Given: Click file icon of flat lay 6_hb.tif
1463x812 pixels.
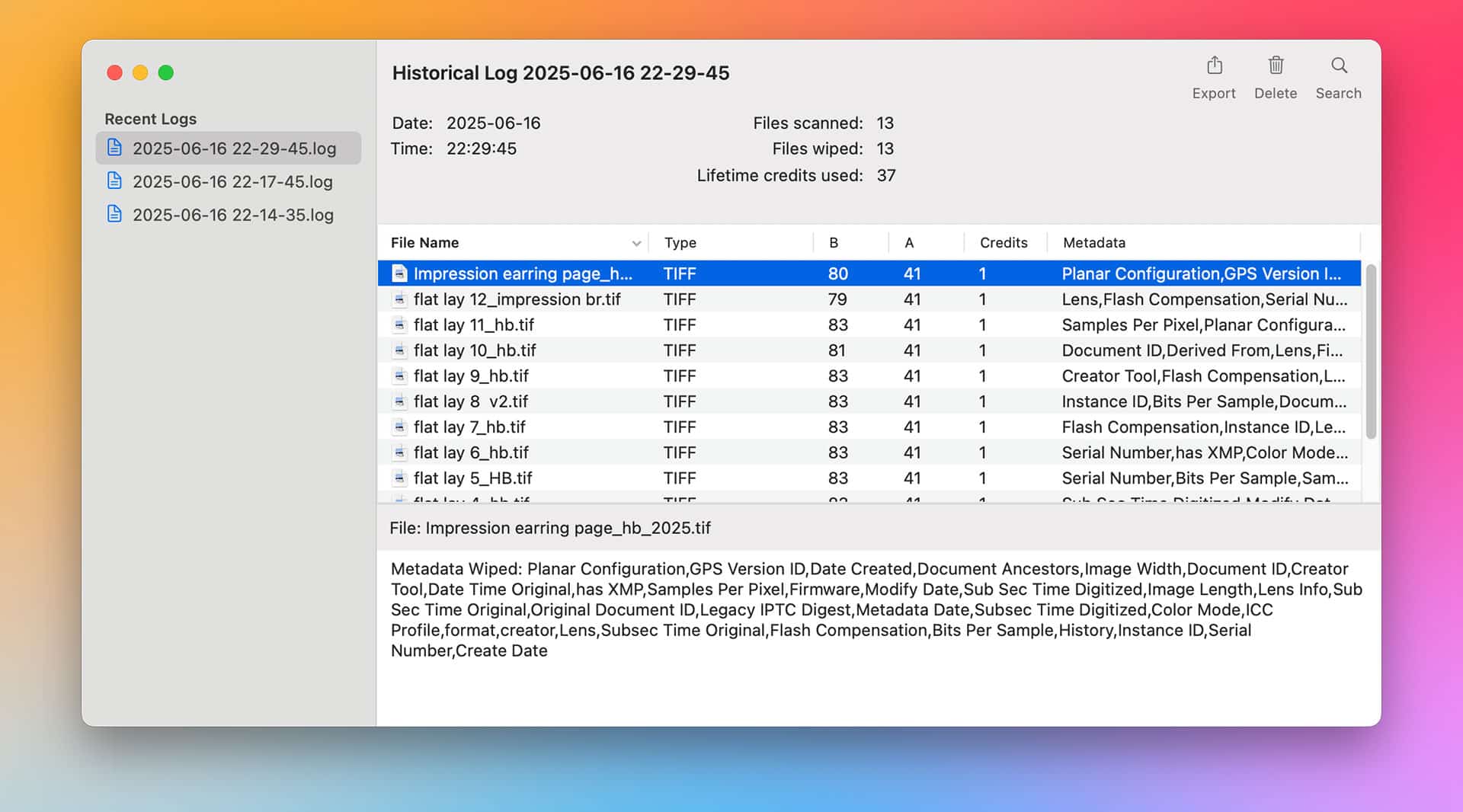Looking at the screenshot, I should [x=399, y=452].
